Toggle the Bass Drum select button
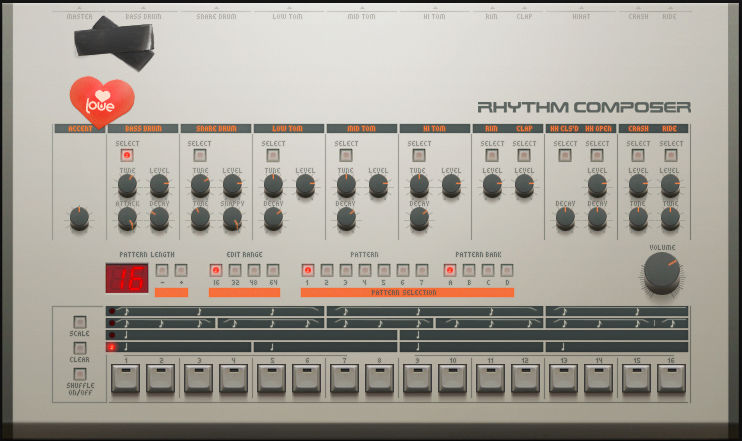Image resolution: width=742 pixels, height=441 pixels. 127,155
